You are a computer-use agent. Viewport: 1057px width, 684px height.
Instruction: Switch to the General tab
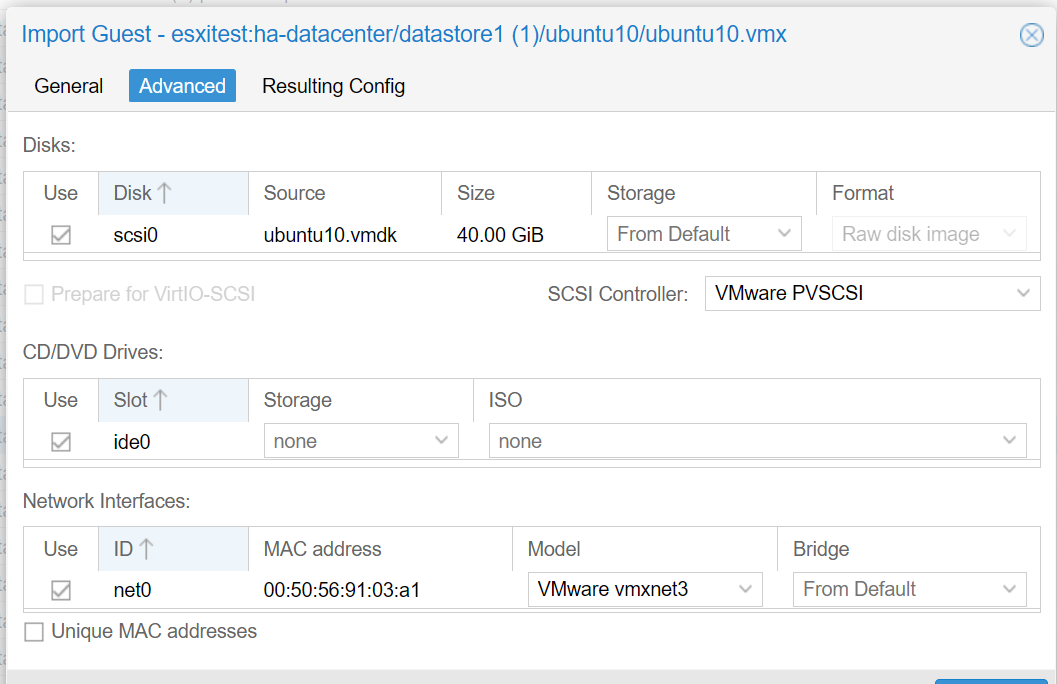(x=69, y=86)
